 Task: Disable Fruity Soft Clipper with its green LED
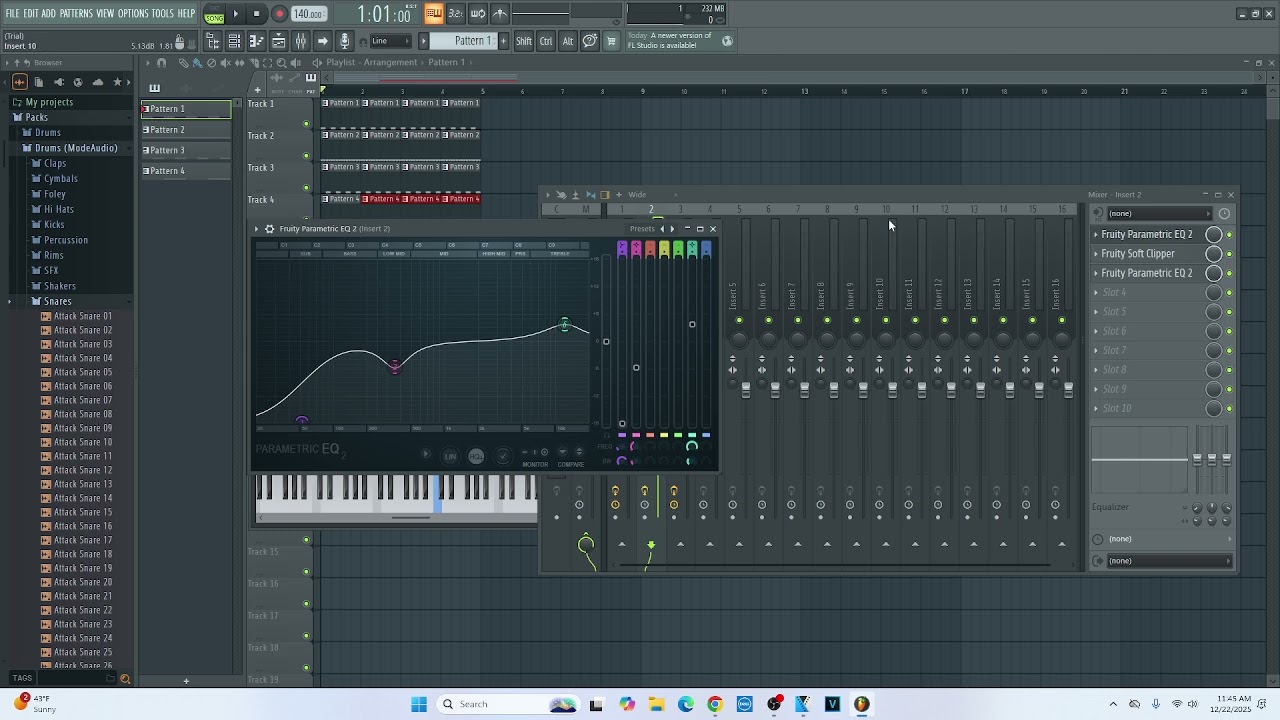tap(1229, 254)
